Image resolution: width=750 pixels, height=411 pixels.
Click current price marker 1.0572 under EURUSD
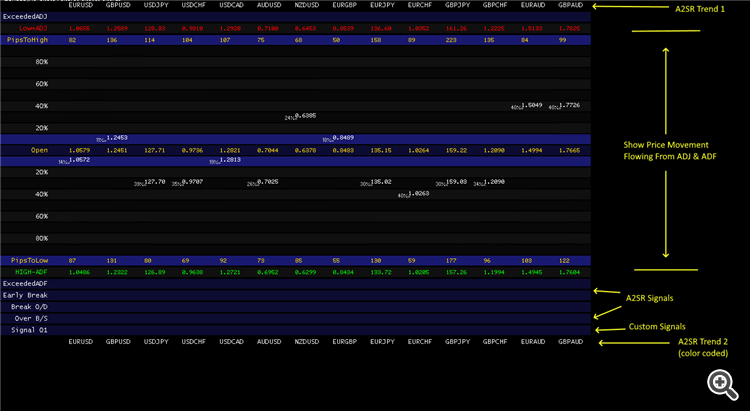(x=79, y=160)
